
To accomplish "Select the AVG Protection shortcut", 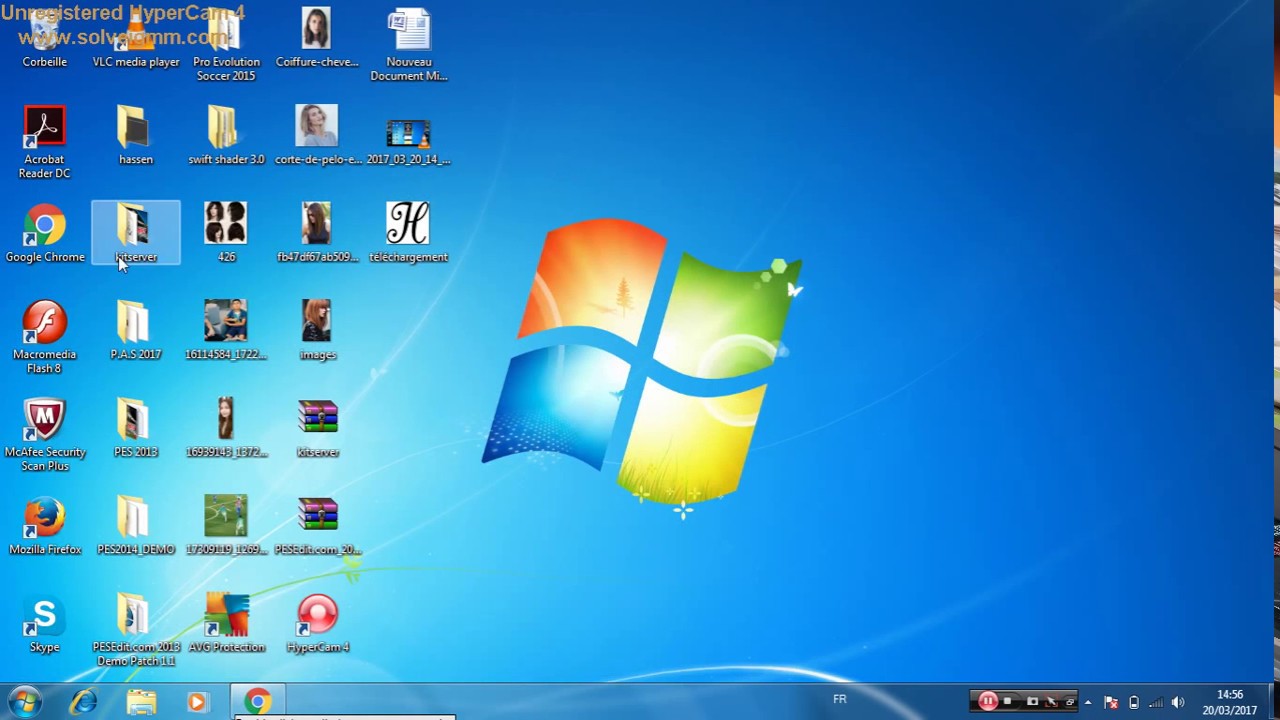I will [227, 624].
